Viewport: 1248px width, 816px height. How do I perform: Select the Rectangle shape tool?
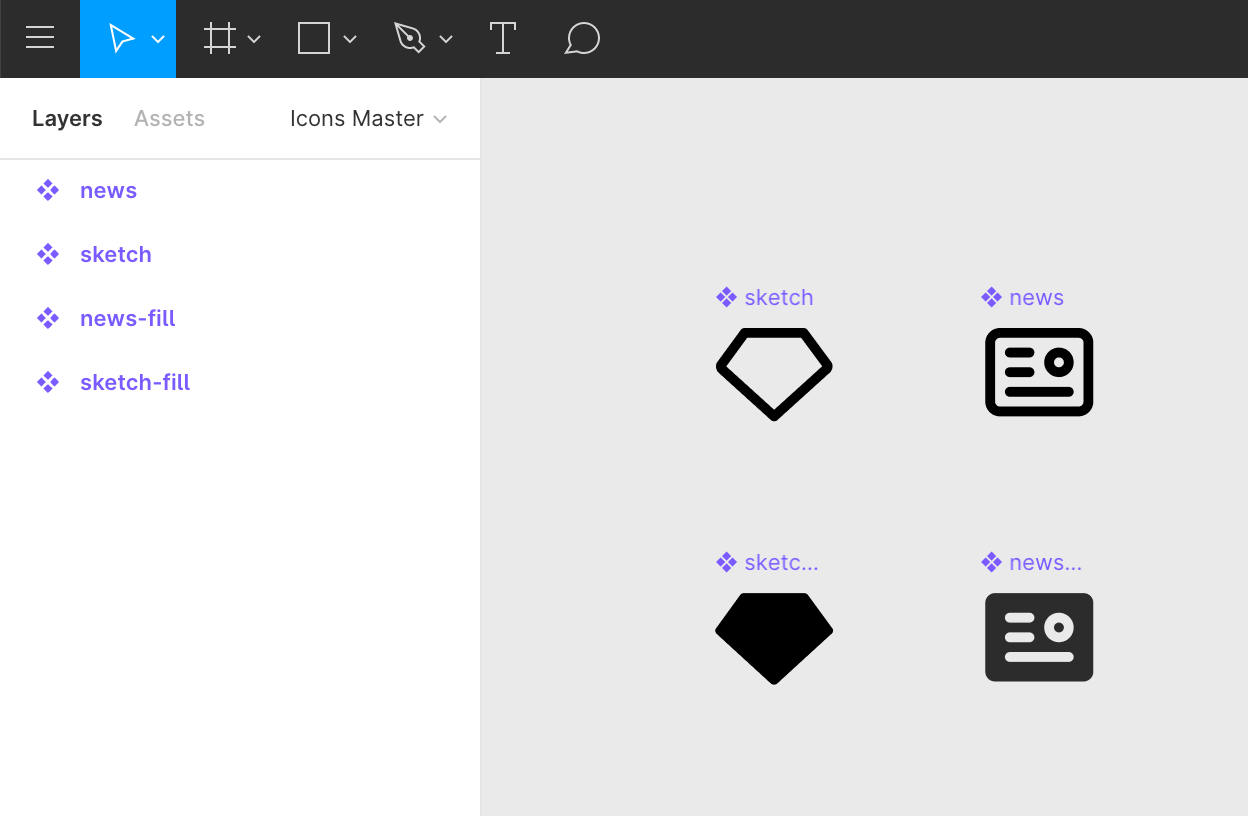pos(314,39)
